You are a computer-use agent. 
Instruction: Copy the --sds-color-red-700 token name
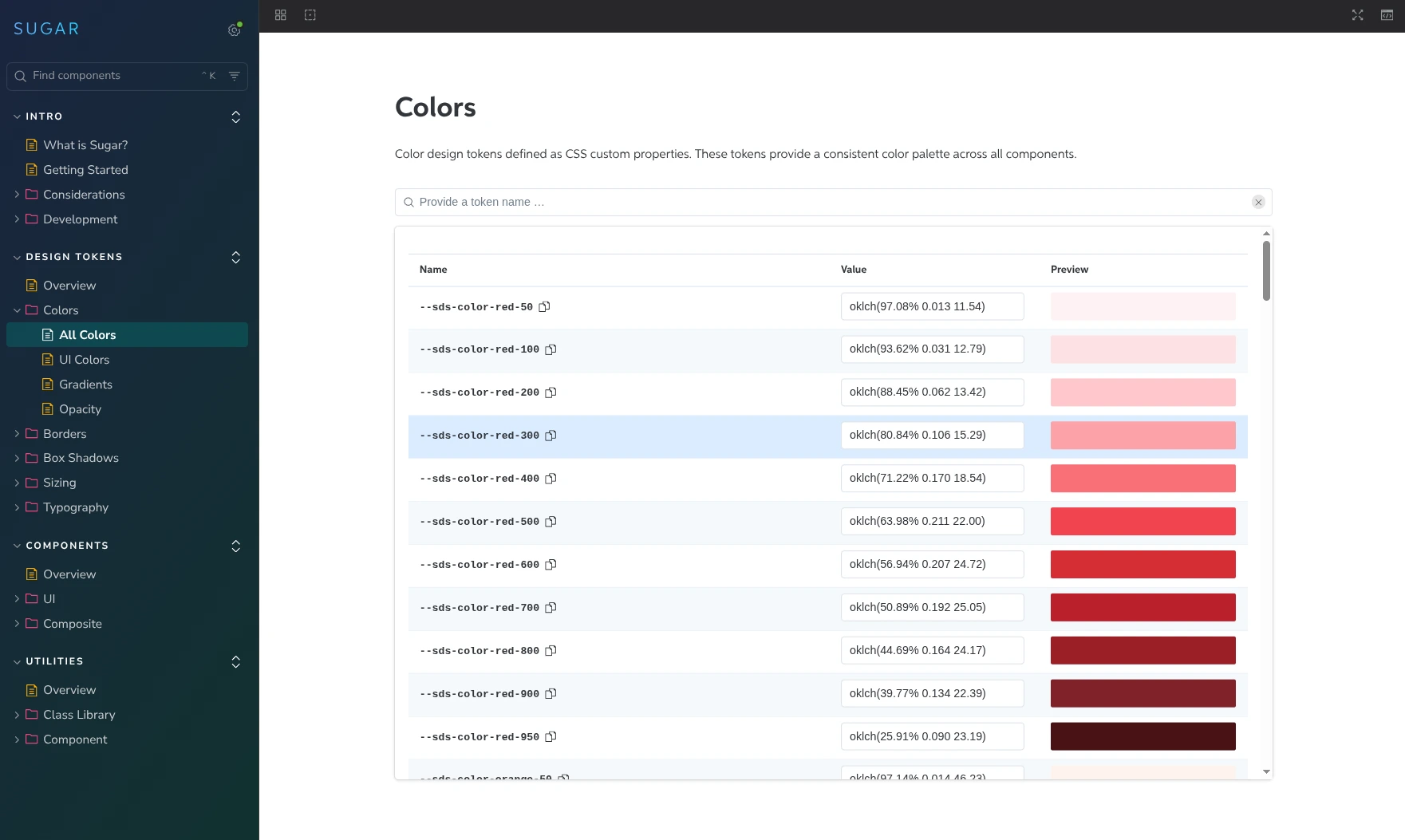point(551,608)
